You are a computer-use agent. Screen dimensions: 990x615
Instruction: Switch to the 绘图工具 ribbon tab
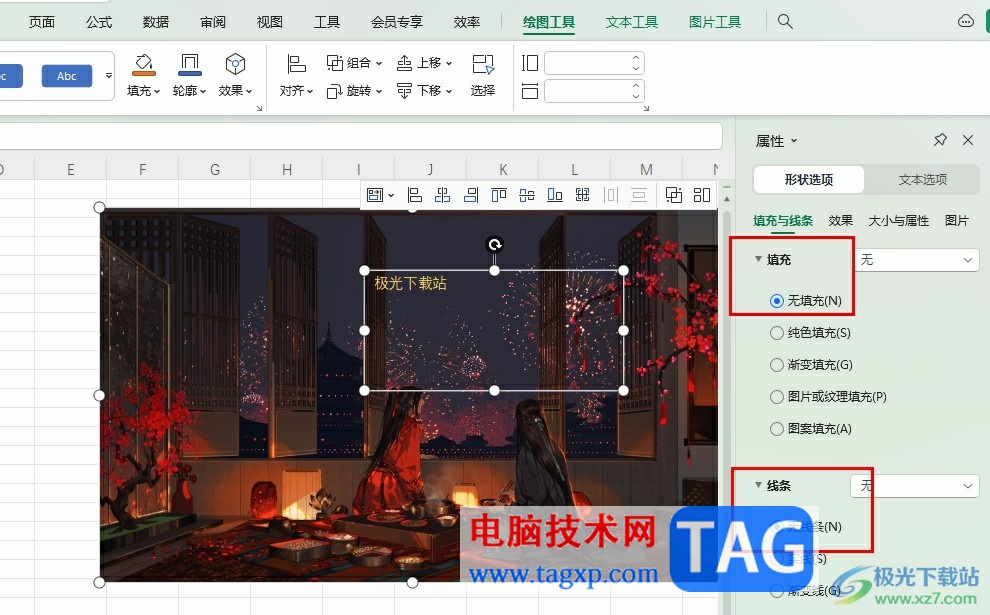[x=549, y=22]
